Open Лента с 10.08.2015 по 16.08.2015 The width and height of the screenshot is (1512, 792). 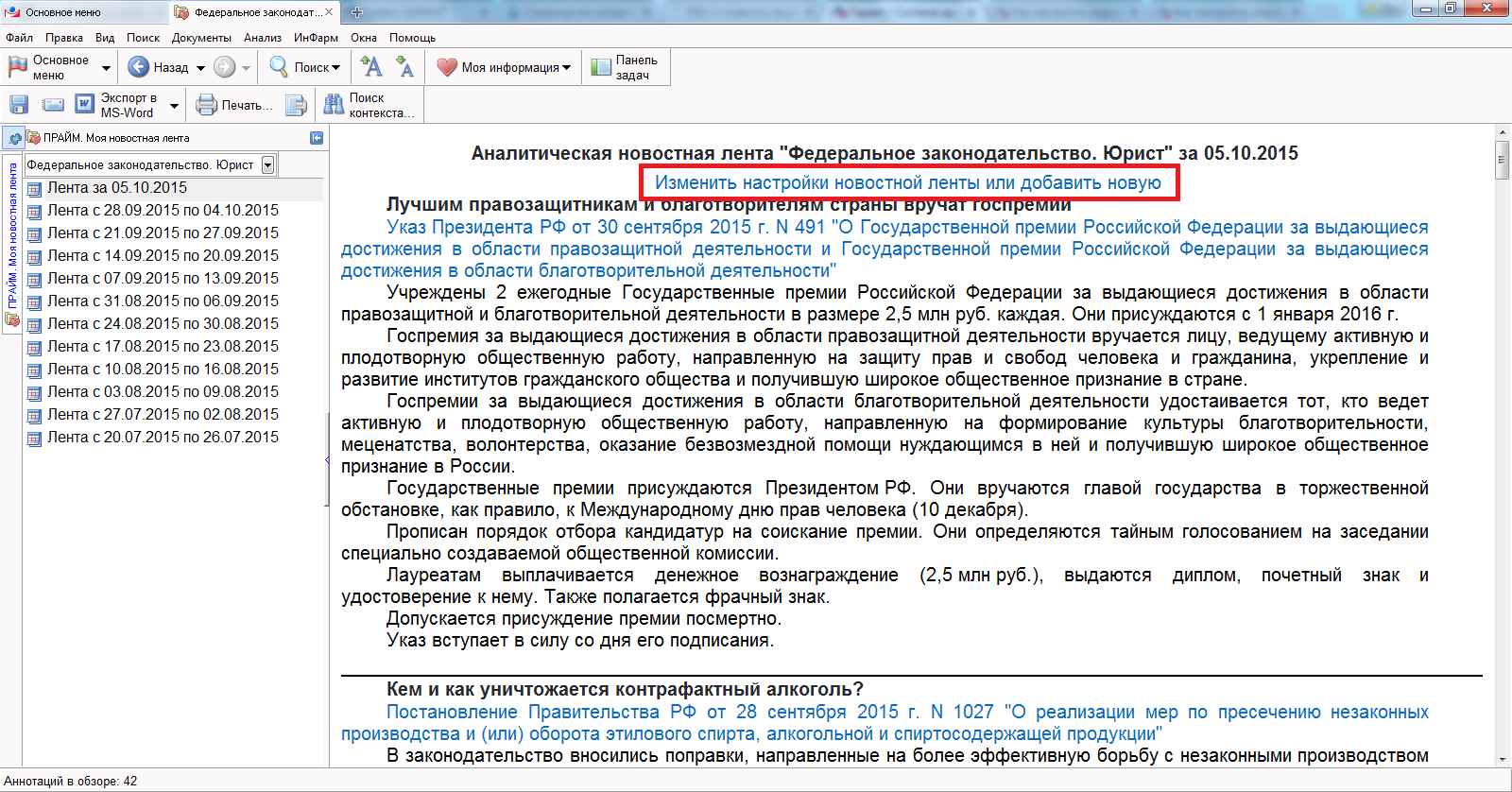(163, 370)
